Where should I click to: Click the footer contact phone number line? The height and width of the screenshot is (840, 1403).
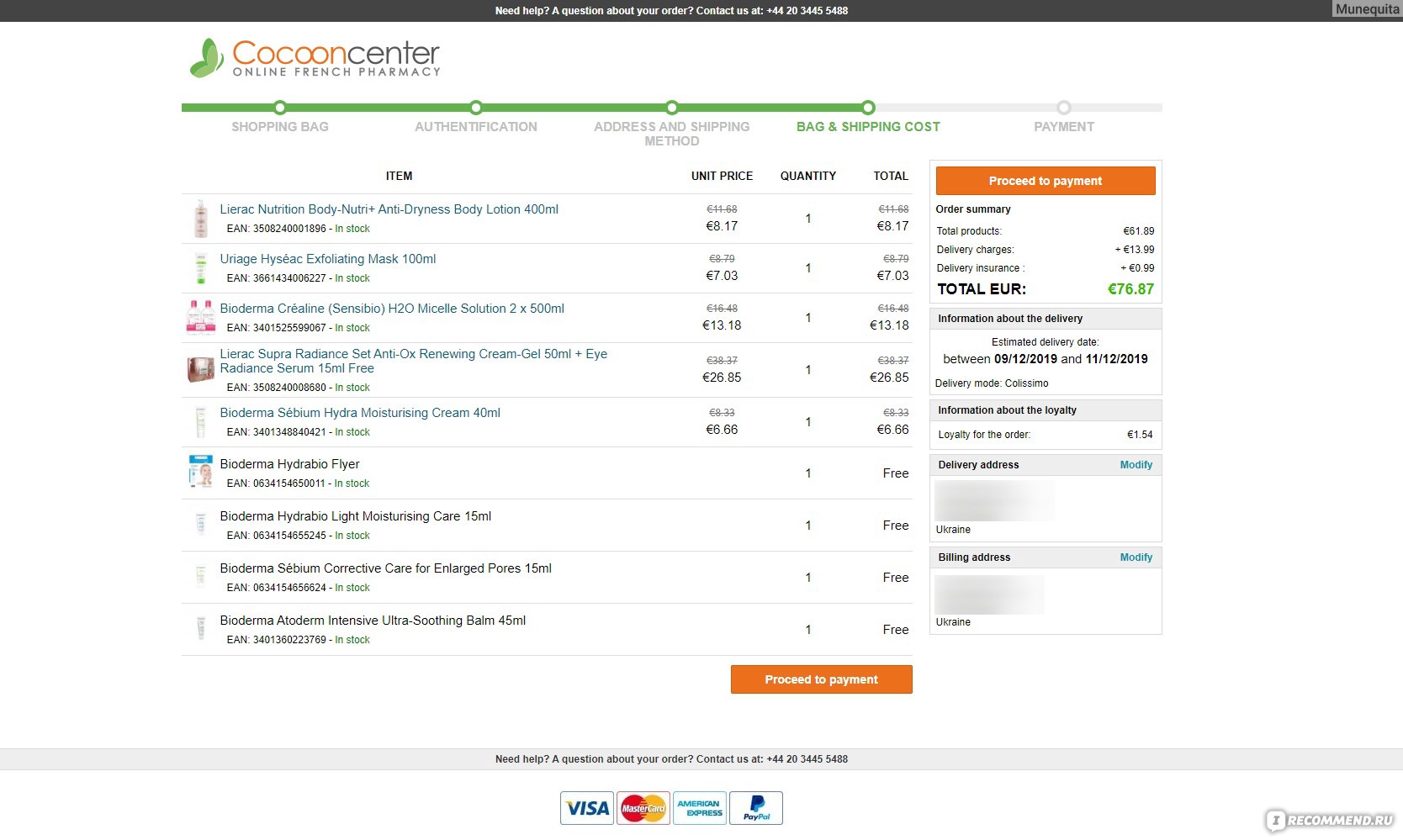(x=671, y=759)
